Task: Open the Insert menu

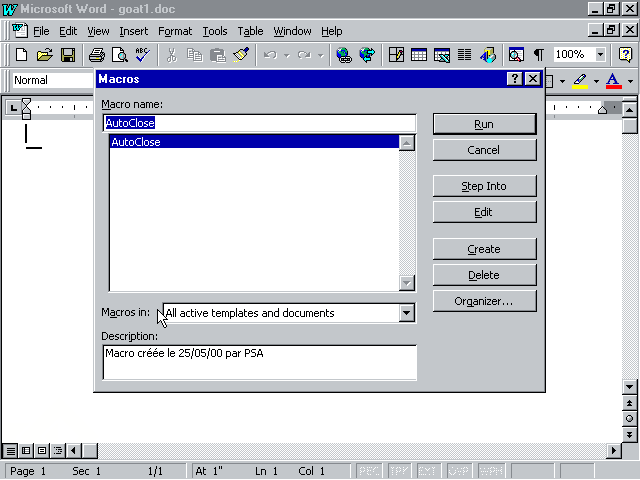Action: (x=133, y=31)
